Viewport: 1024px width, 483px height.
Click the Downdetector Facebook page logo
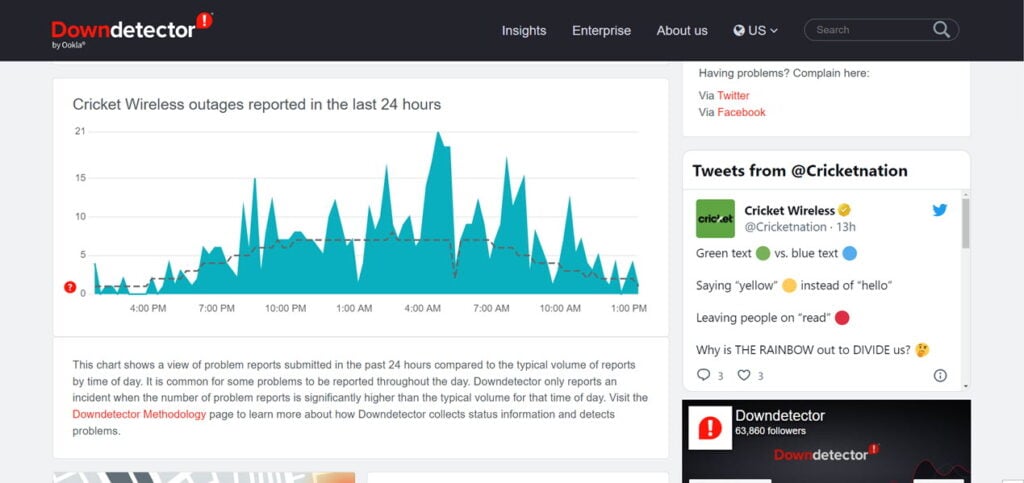pos(710,428)
